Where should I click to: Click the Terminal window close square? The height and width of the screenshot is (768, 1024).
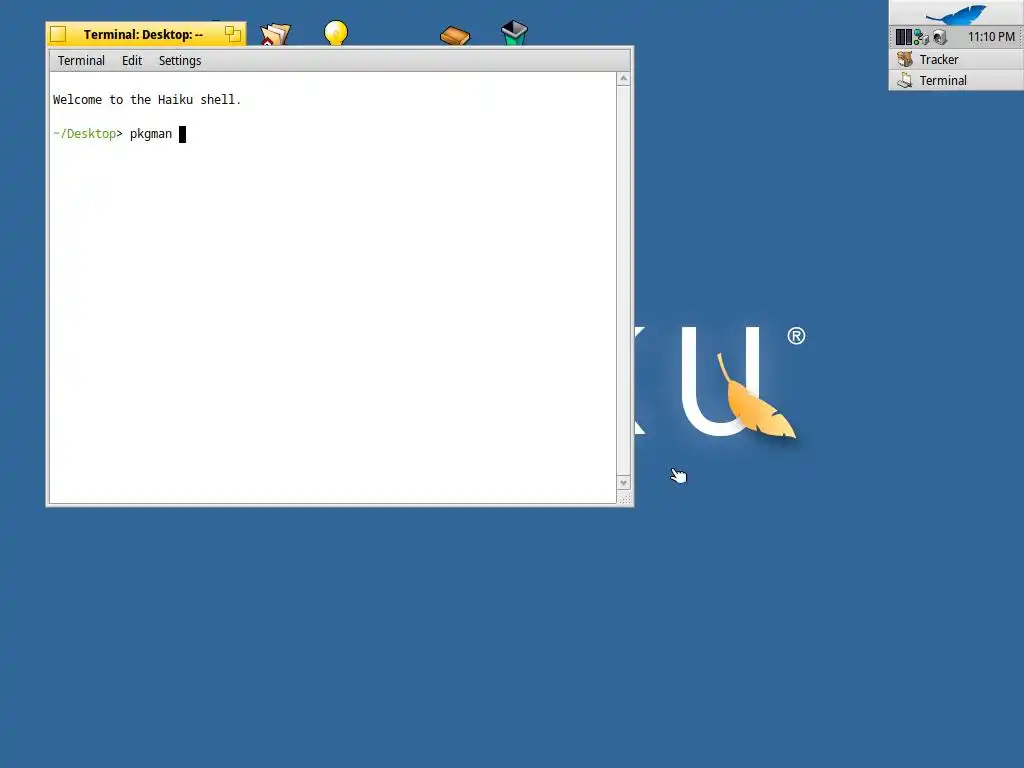[58, 34]
